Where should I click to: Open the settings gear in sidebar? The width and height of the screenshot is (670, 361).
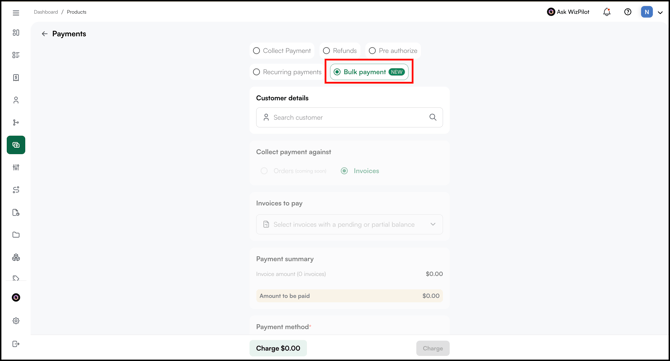[x=16, y=321]
